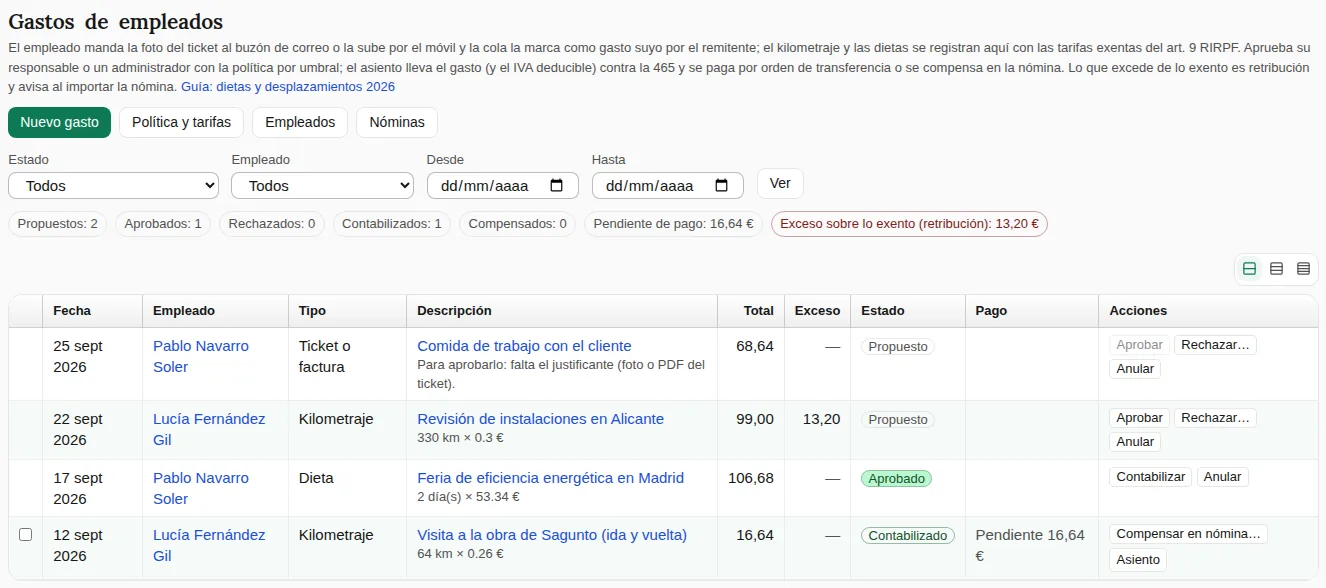The width and height of the screenshot is (1326, 588).
Task: Reject the Comida de trabajo con el cliente expense
Action: tap(1215, 345)
